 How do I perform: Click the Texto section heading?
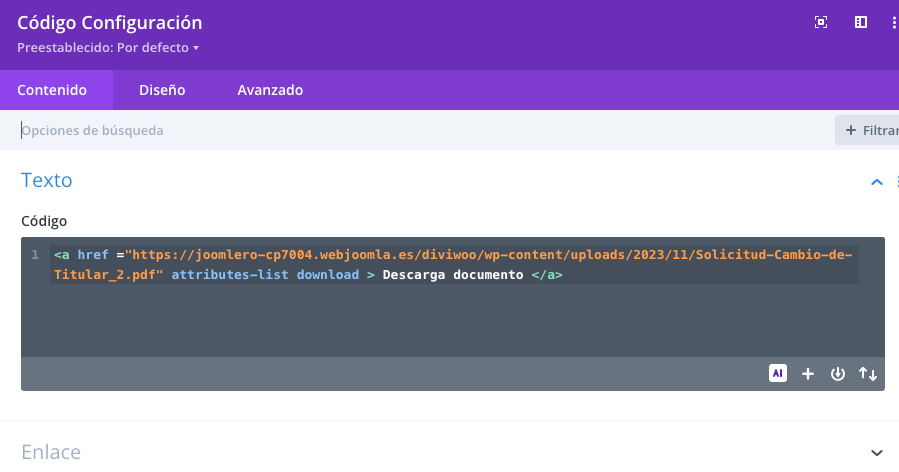46,180
